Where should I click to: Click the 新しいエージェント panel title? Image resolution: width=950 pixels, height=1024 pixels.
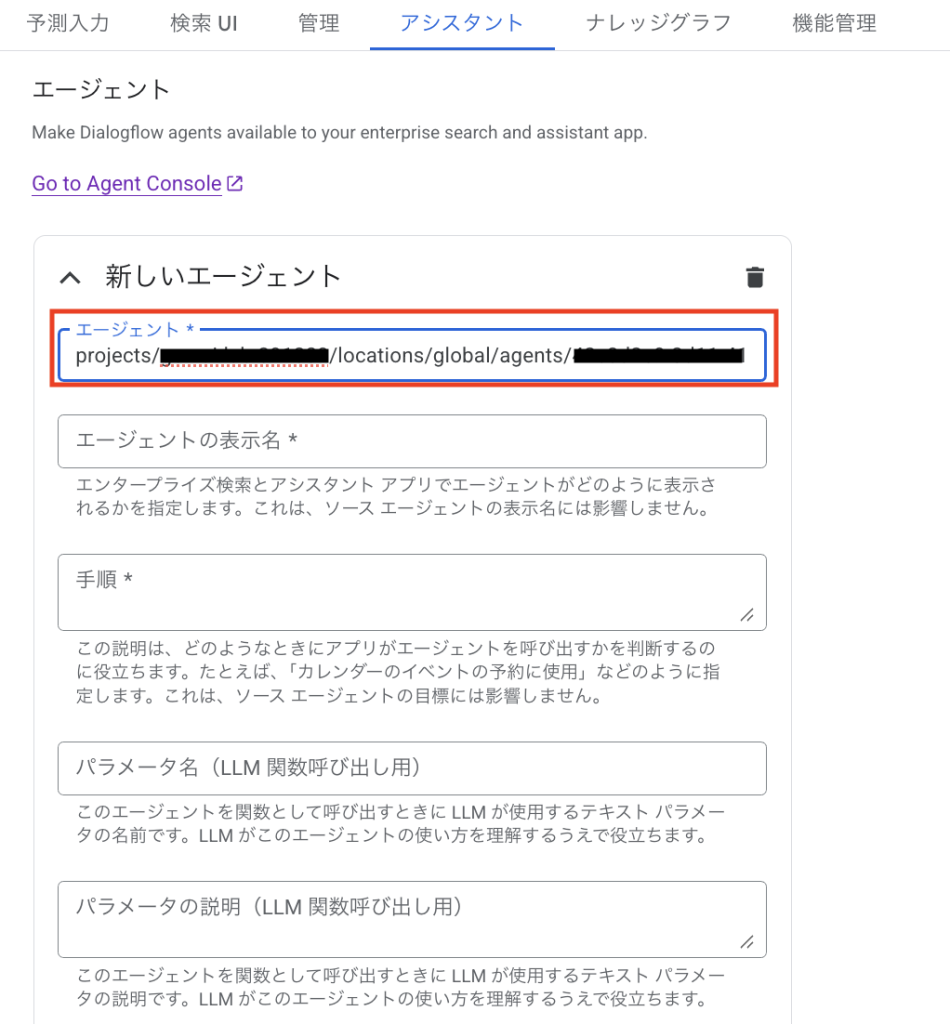[223, 277]
